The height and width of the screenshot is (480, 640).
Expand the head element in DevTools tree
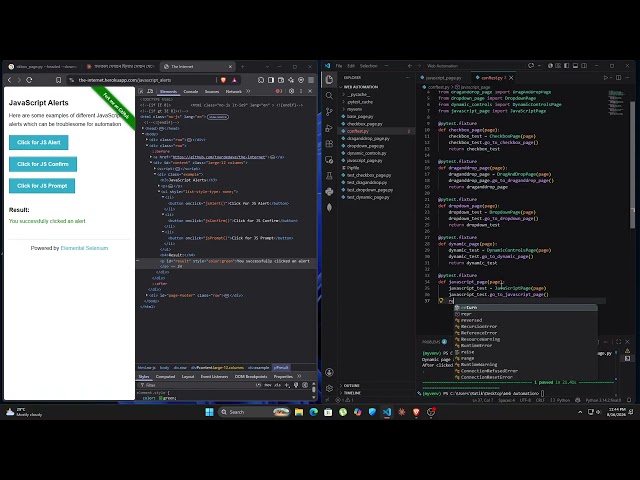click(144, 128)
